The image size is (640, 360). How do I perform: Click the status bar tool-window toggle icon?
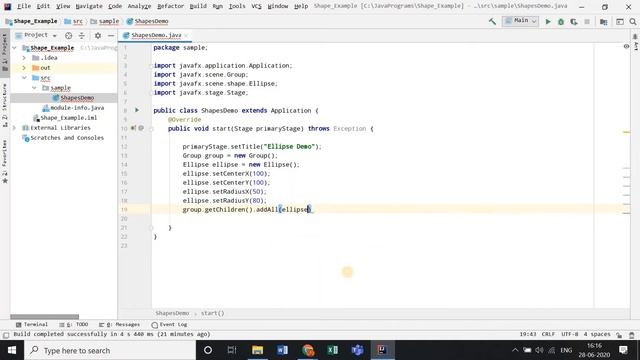6,335
